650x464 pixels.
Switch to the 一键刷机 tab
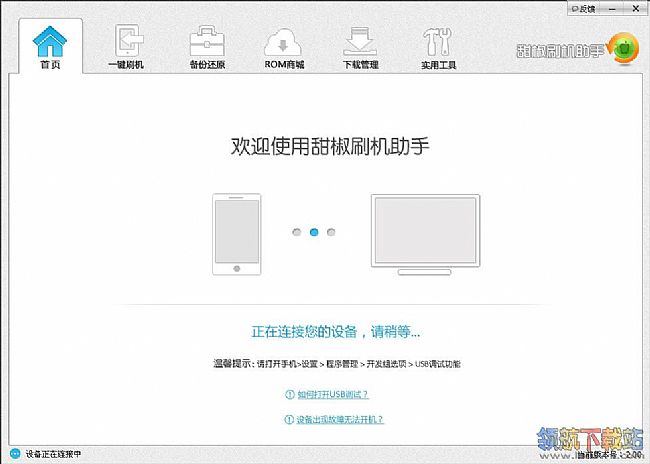point(126,47)
